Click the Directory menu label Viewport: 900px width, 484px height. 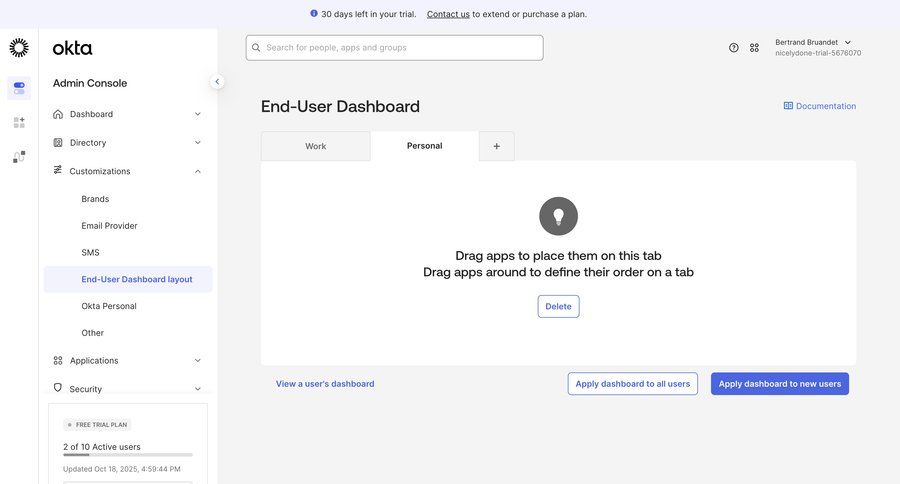pyautogui.click(x=88, y=143)
